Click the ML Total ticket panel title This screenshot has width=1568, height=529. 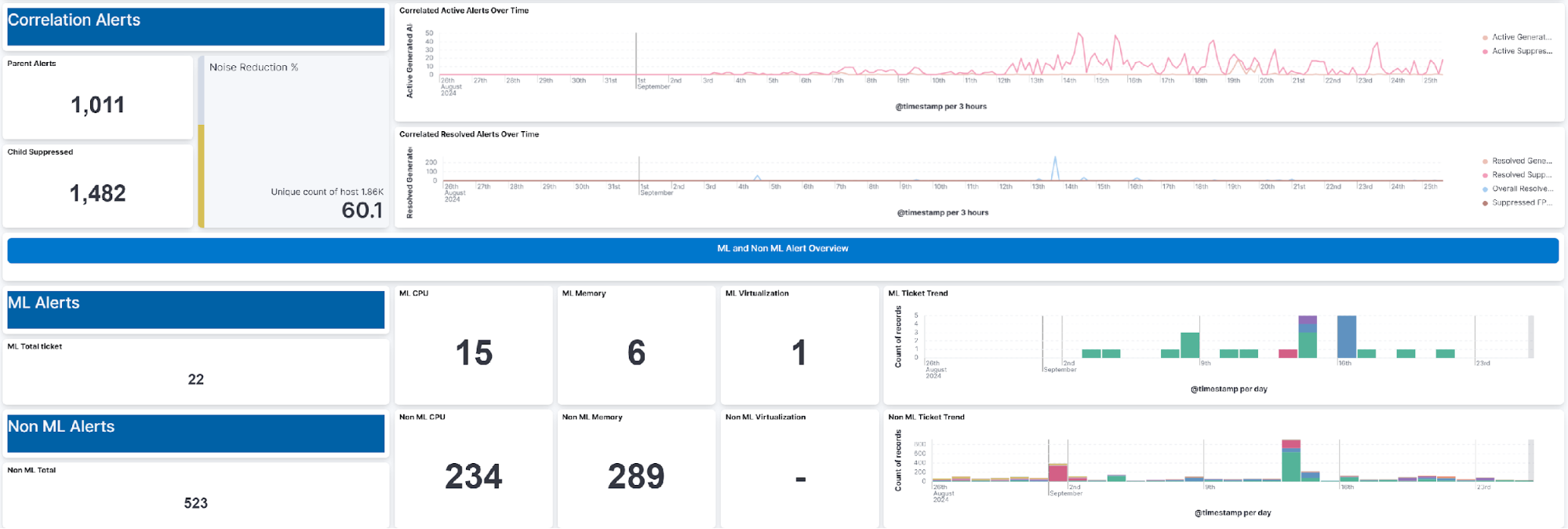(35, 346)
